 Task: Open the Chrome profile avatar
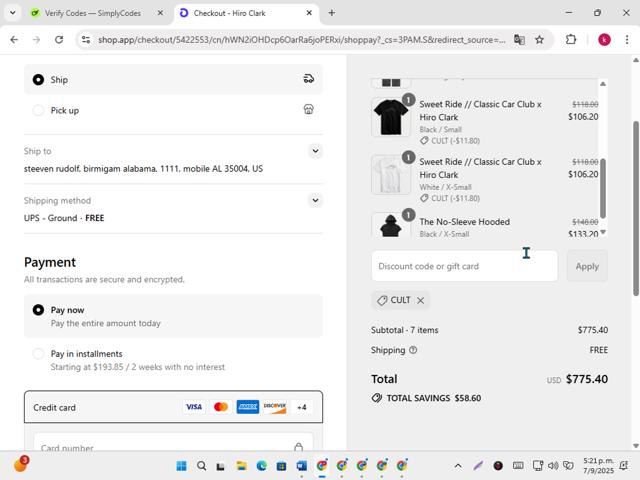point(604,40)
